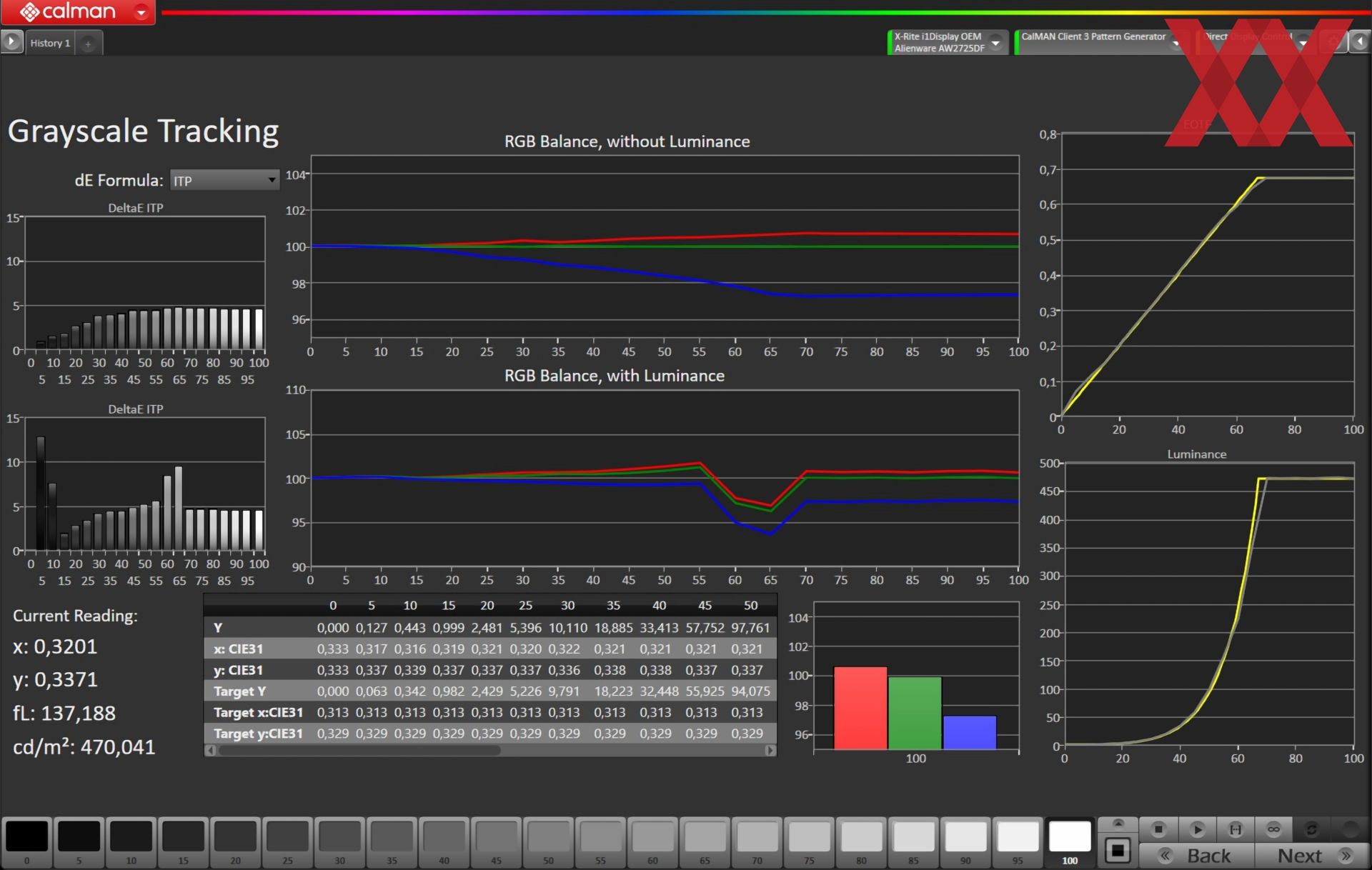Switch to the History 1 tab
This screenshot has width=1372, height=870.
(50, 43)
